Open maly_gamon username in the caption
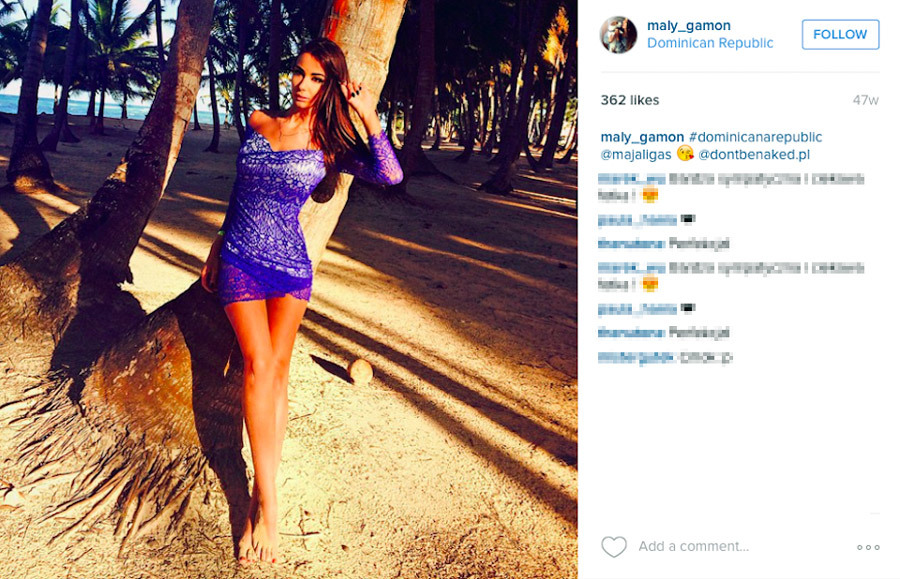This screenshot has height=579, width=900. click(x=642, y=137)
